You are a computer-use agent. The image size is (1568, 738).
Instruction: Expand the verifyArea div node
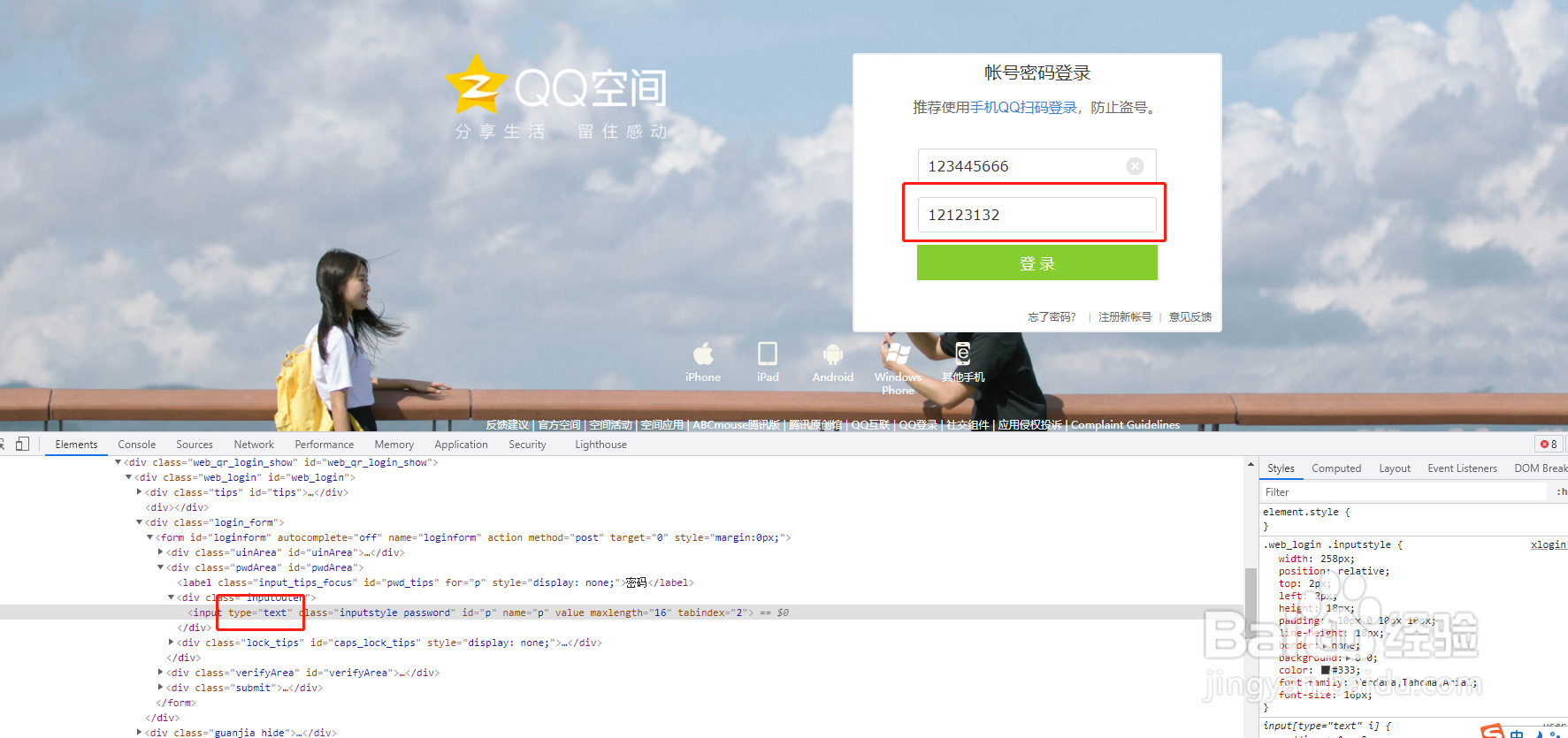click(160, 673)
